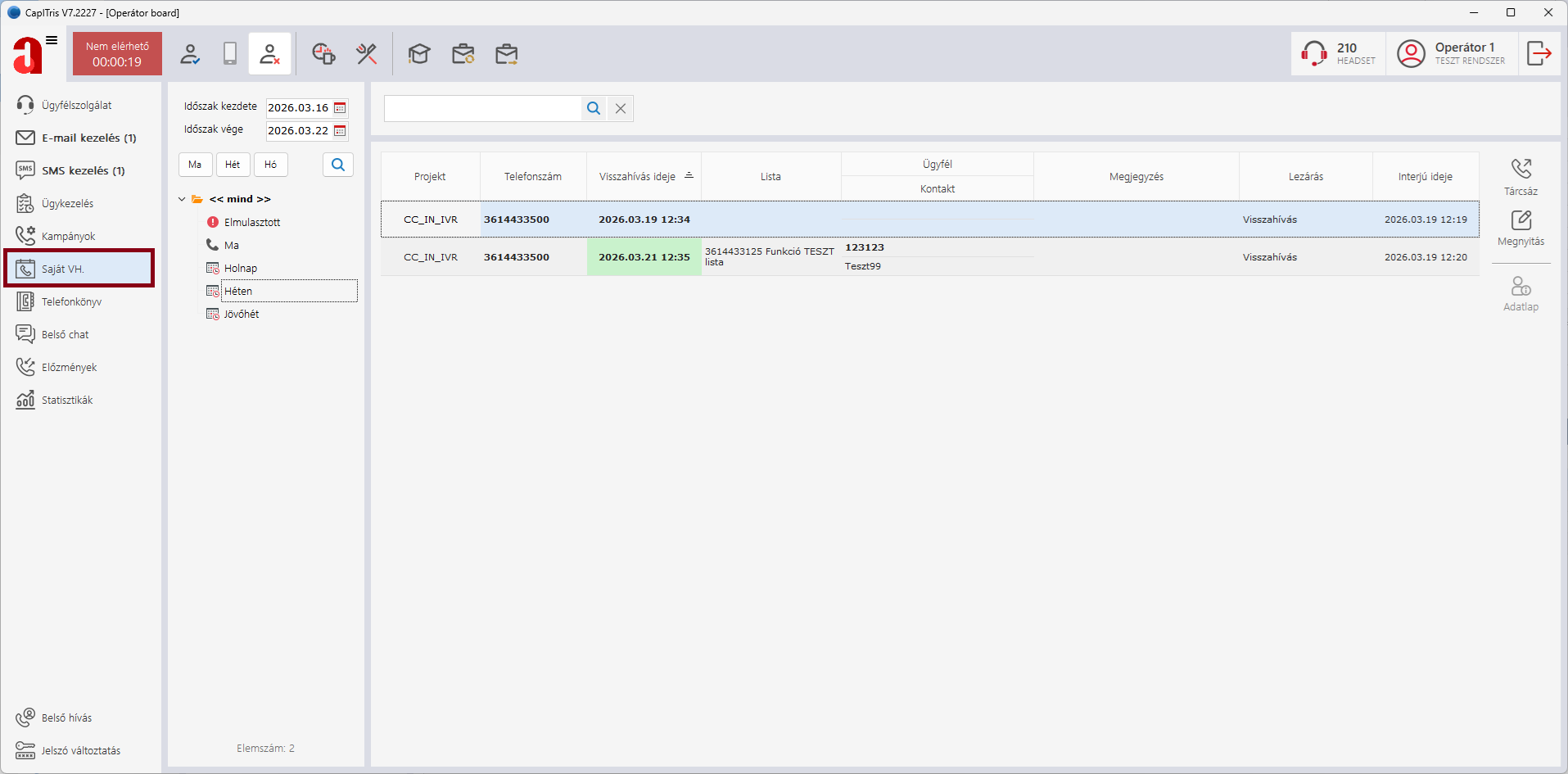Image resolution: width=1568 pixels, height=774 pixels.
Task: Click the headset 210 device icon
Action: coord(1314,54)
